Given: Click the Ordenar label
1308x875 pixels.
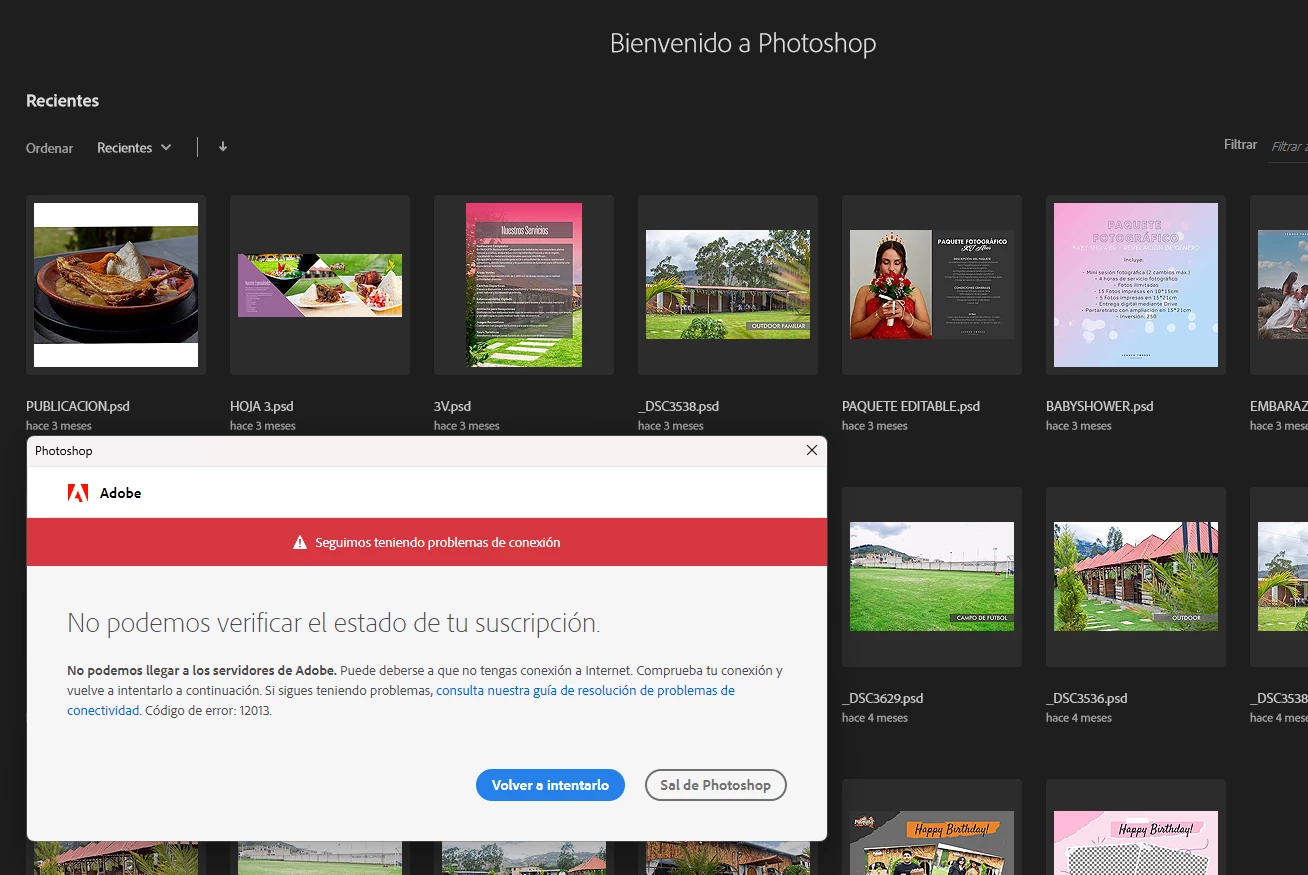Looking at the screenshot, I should click(x=50, y=148).
